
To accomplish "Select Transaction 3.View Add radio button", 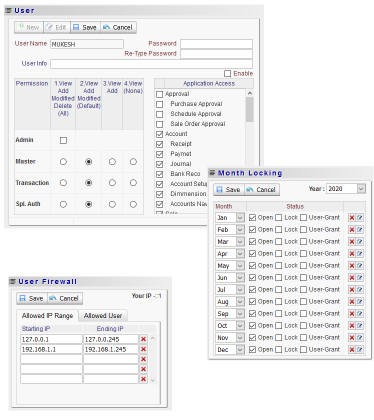I will (x=112, y=183).
